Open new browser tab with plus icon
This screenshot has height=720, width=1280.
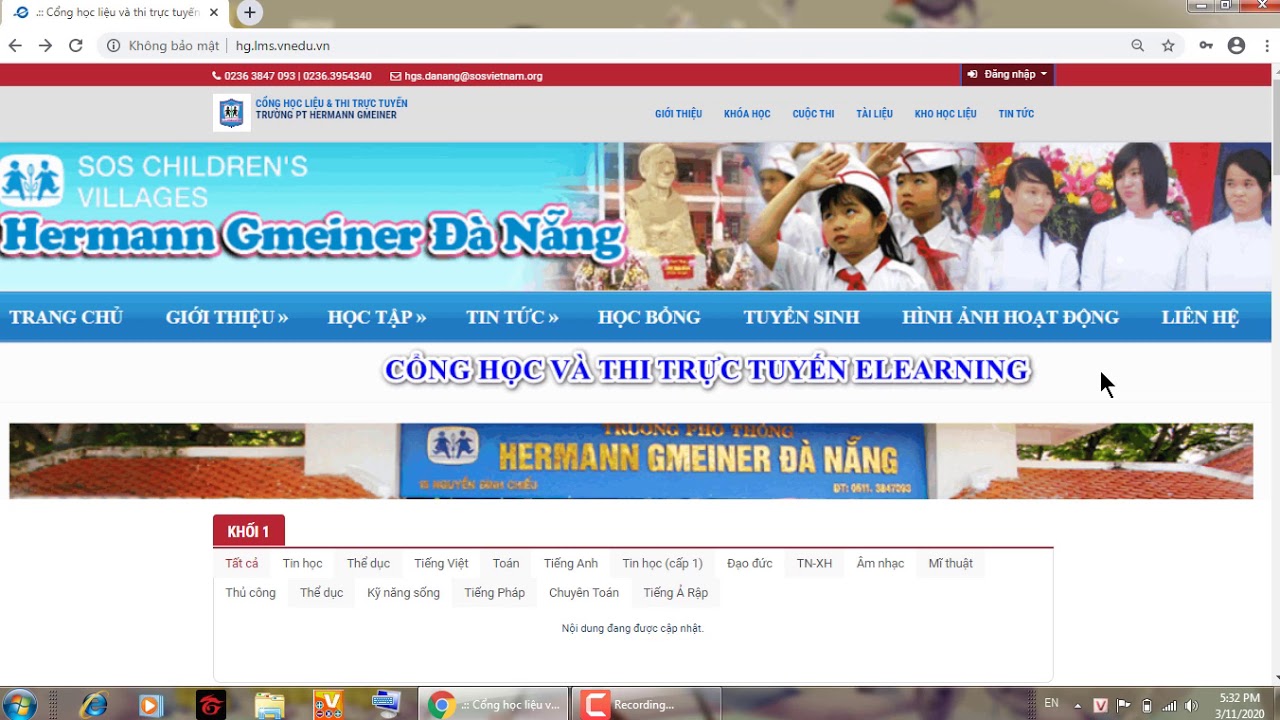pos(250,13)
